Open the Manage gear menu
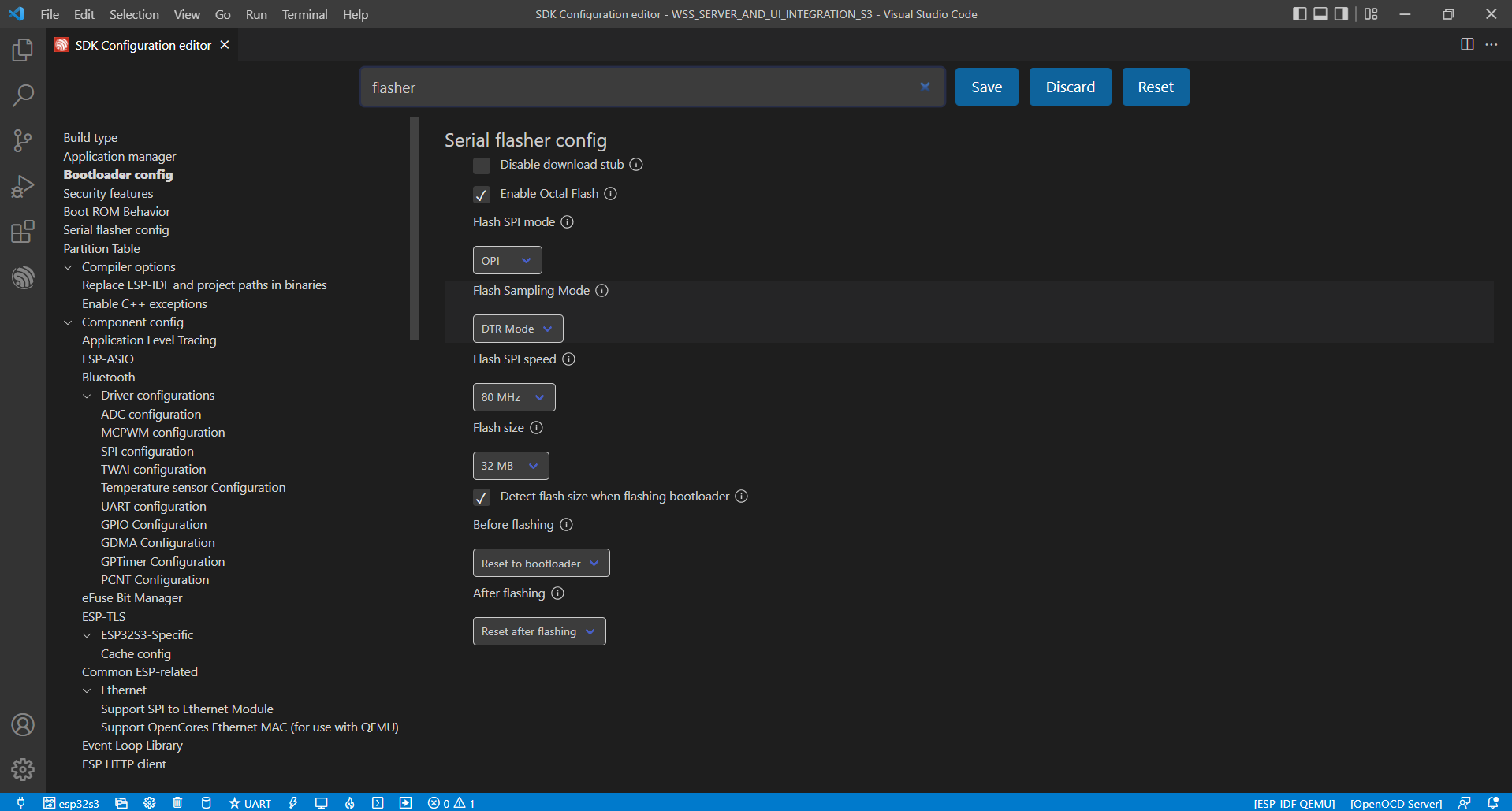This screenshot has width=1512, height=811. (23, 769)
